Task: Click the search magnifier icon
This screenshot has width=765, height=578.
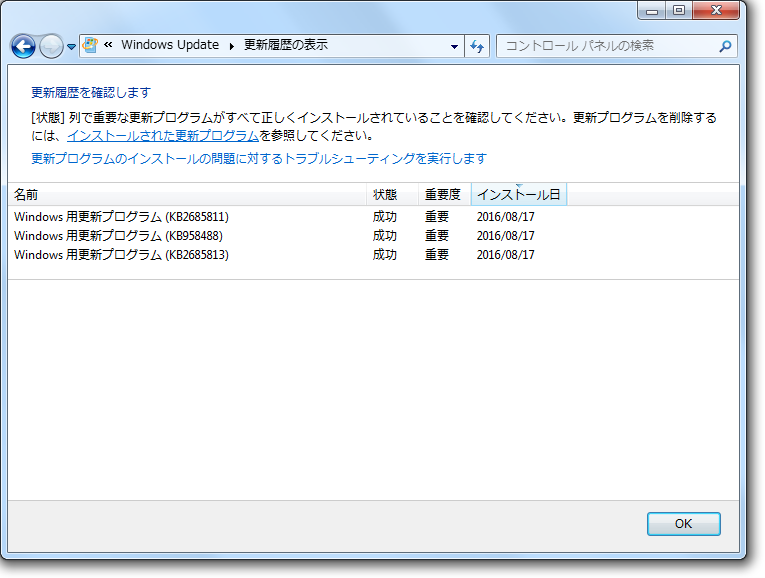Action: tap(725, 46)
